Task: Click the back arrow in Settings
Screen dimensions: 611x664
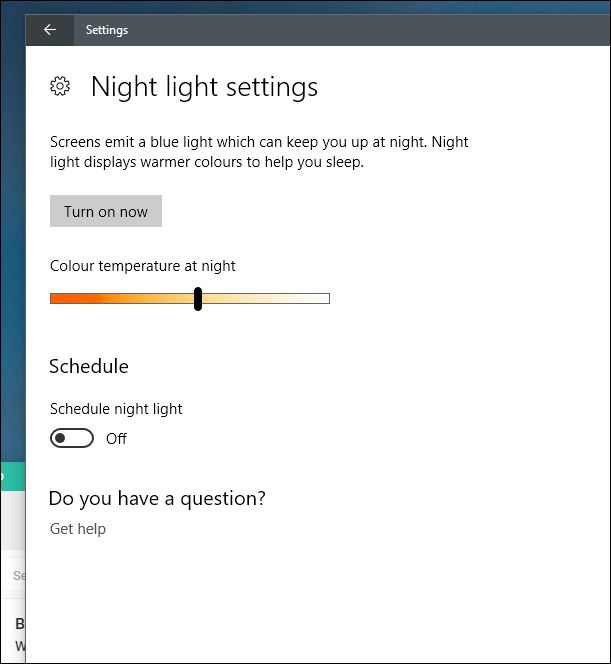Action: click(x=50, y=30)
